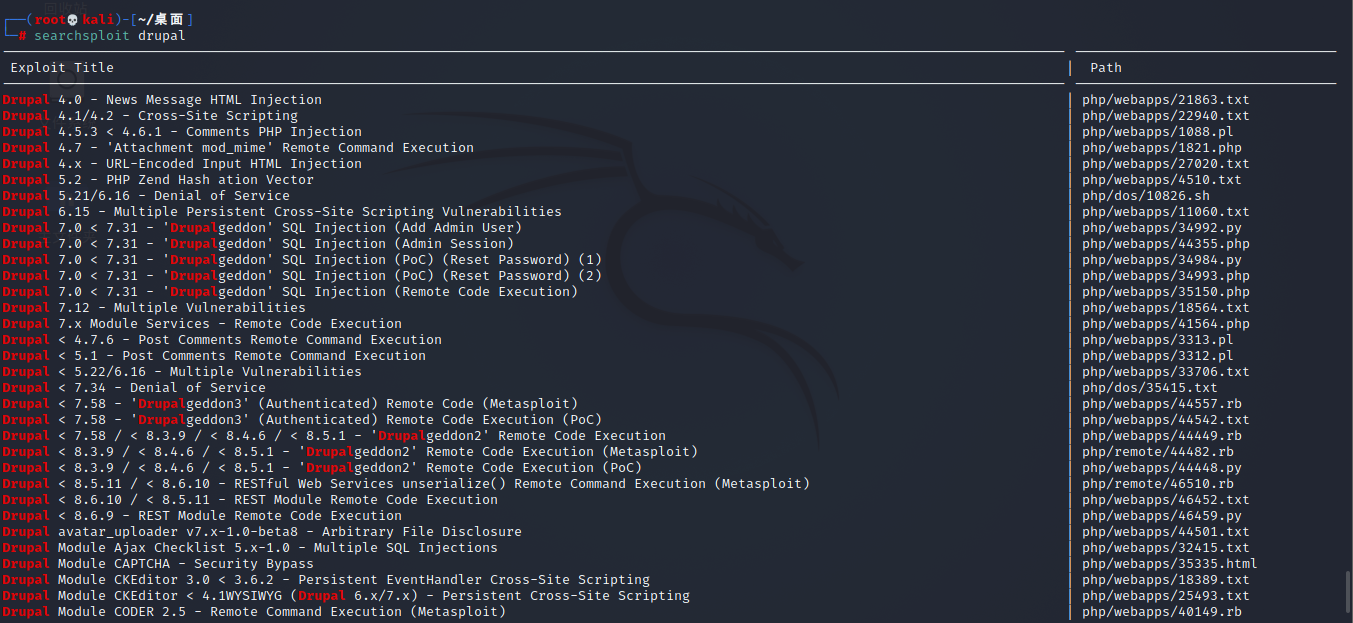
Task: Select the CKEditor 3.0 < 3.6.2 EventHandler title
Action: coord(326,580)
